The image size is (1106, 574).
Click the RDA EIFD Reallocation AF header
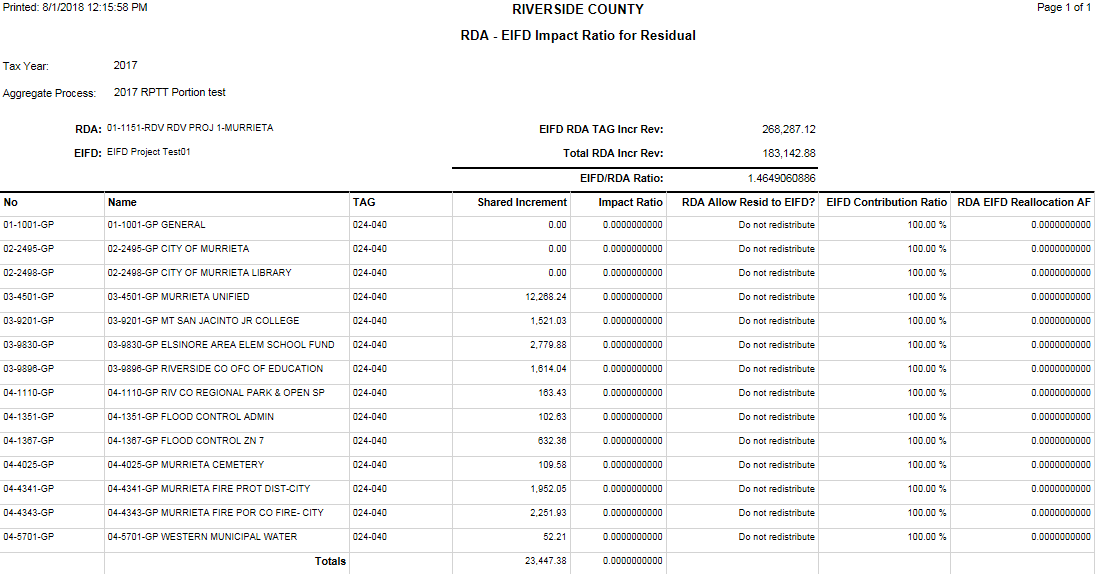(x=1024, y=202)
